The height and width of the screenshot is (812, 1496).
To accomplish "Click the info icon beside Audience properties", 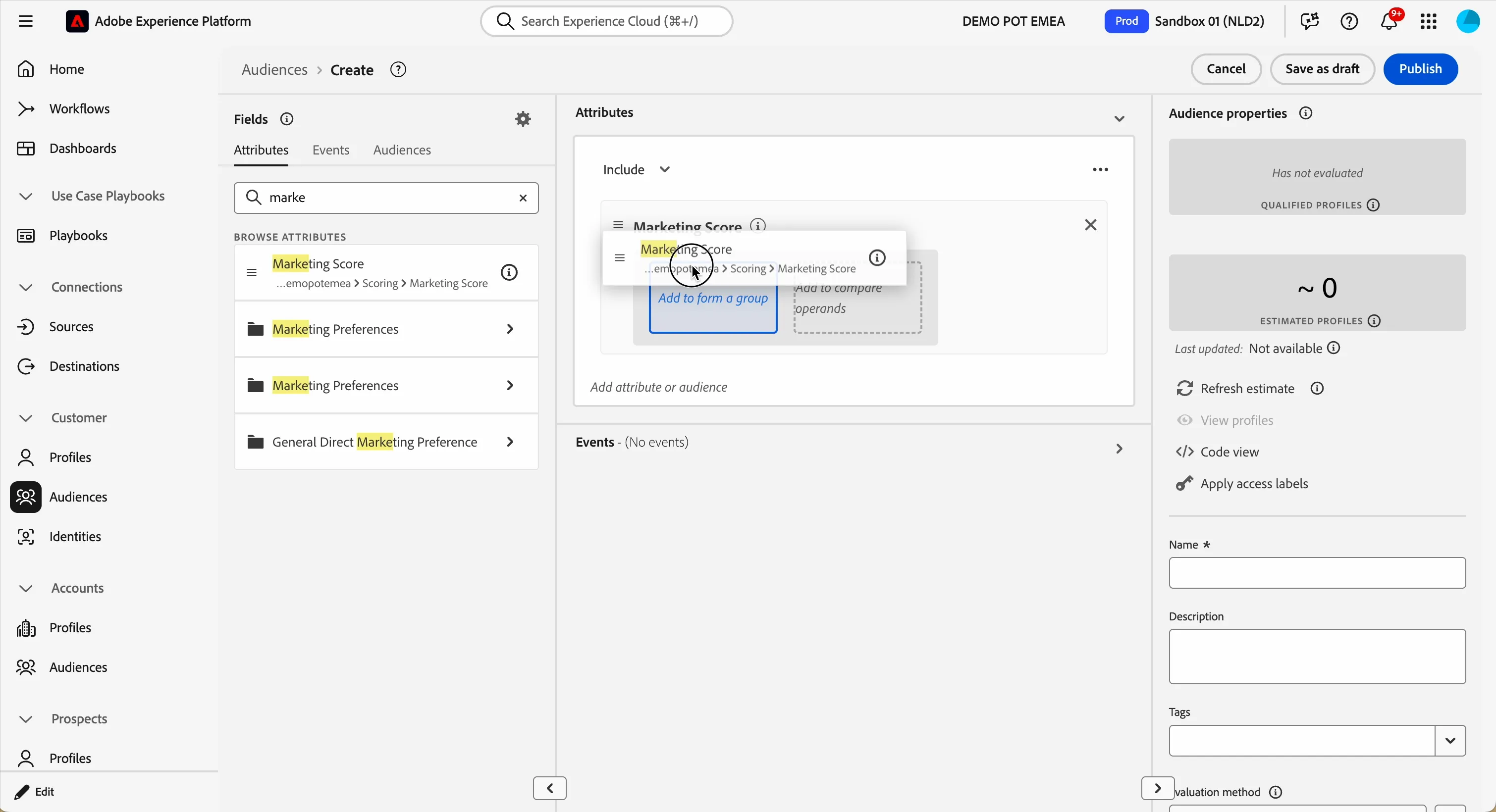I will 1306,113.
